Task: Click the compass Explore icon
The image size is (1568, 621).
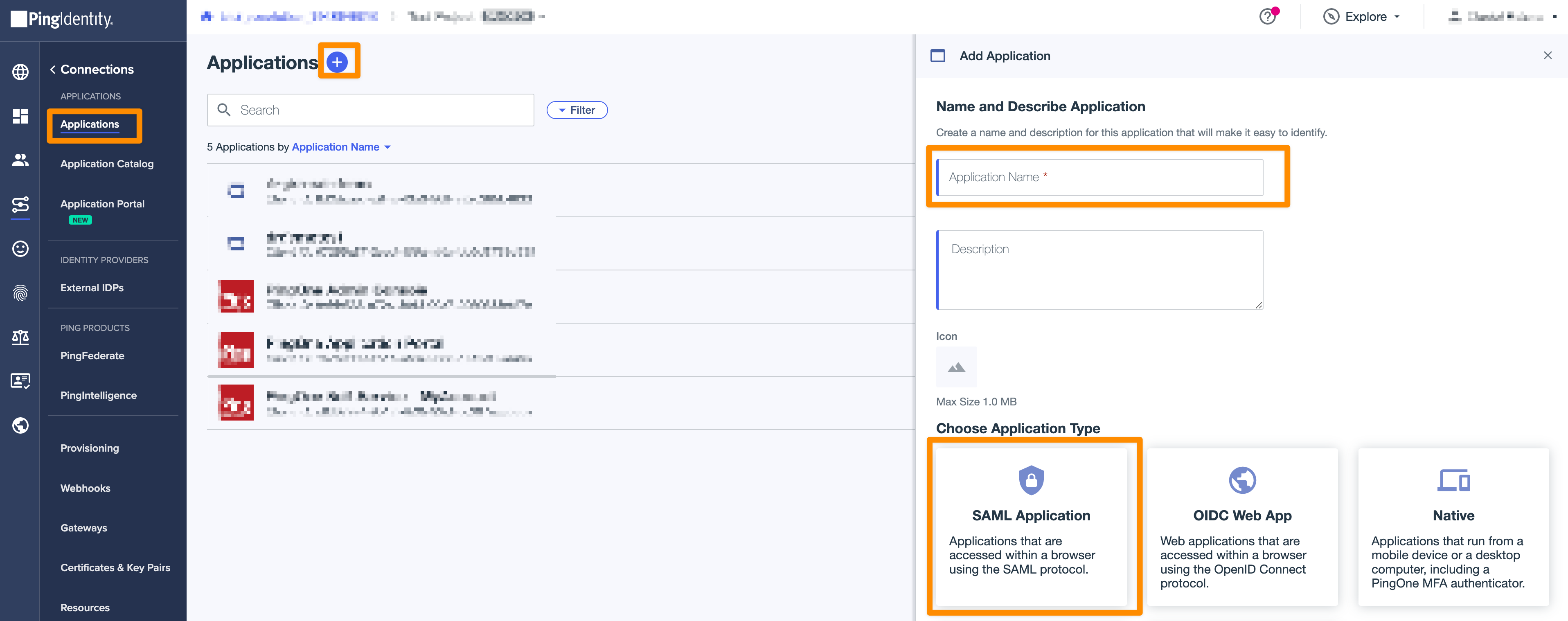Action: pos(1331,16)
